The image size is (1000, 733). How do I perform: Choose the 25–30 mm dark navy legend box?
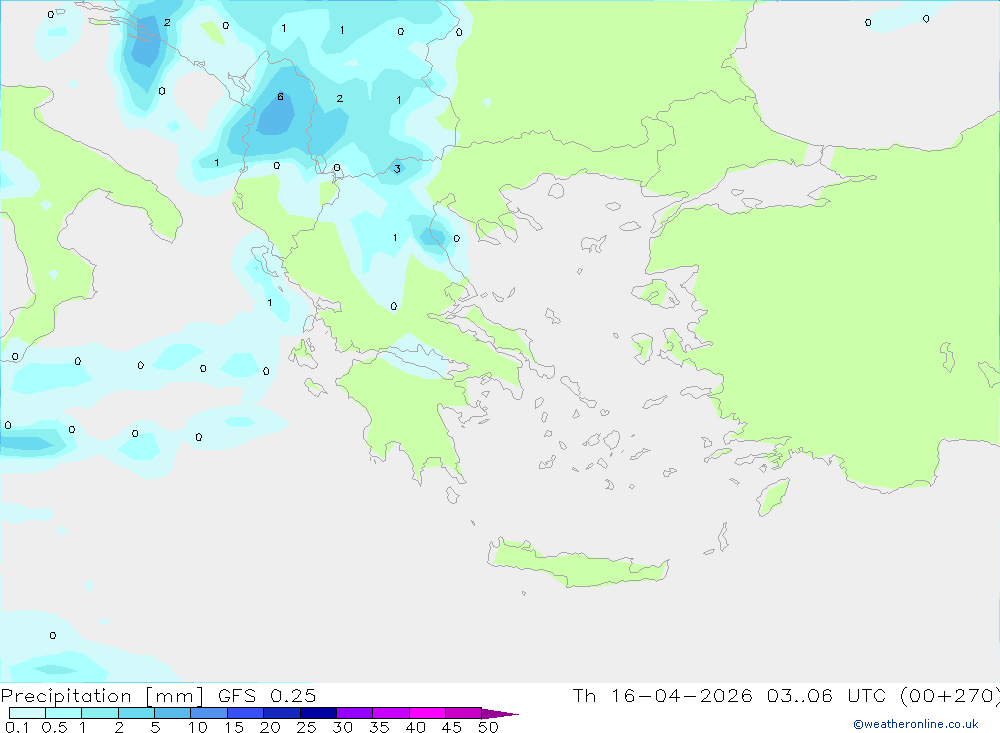[318, 713]
